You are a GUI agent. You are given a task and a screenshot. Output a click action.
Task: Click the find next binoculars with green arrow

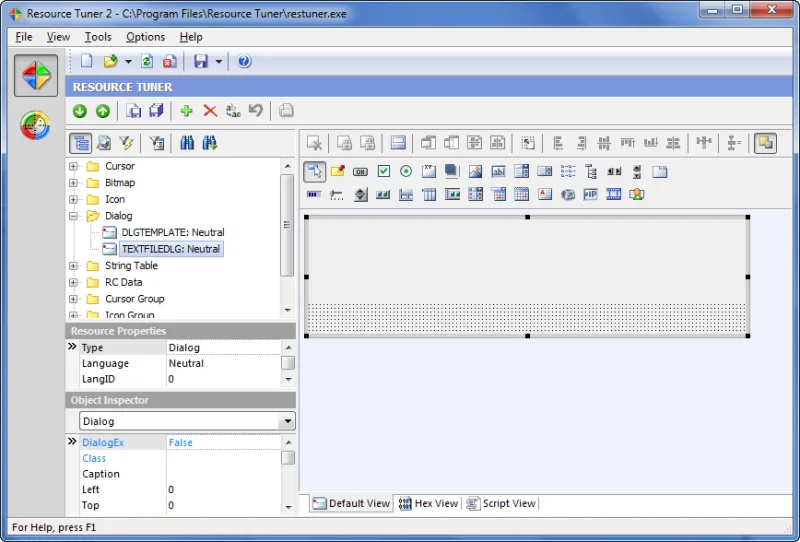210,143
